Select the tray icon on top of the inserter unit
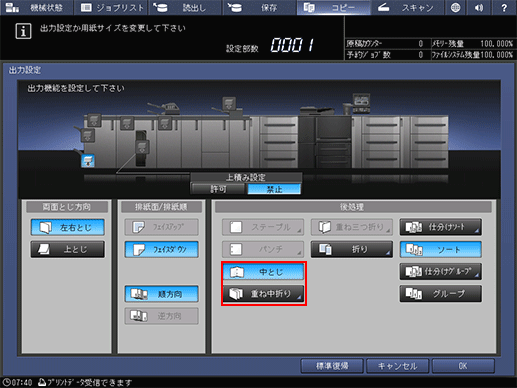 click(229, 103)
